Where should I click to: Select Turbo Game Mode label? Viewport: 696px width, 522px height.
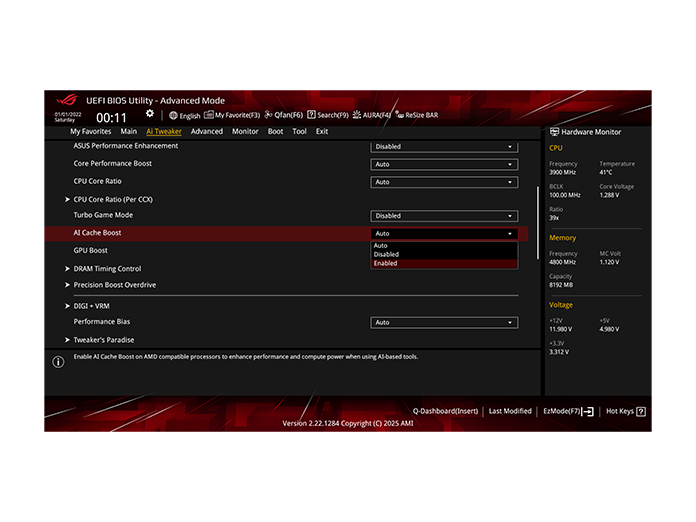[103, 215]
